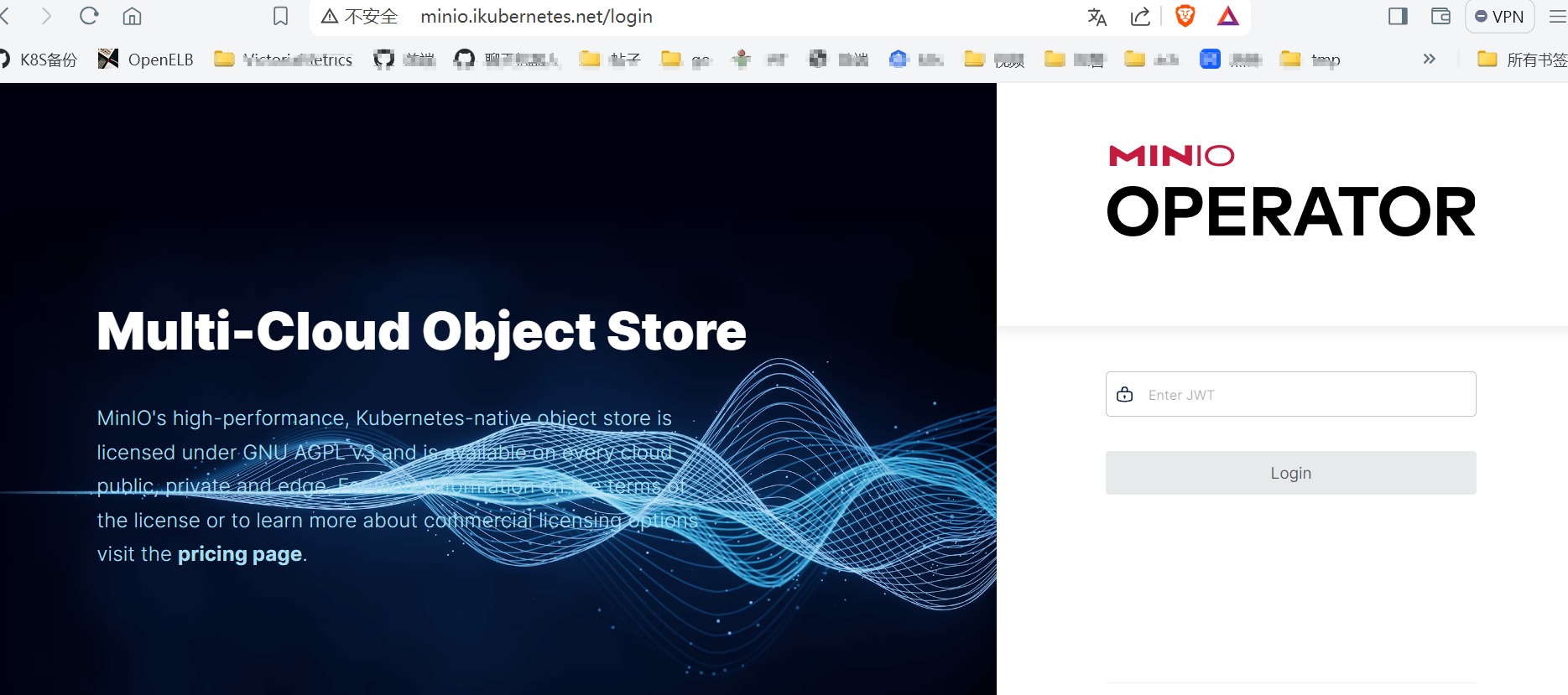This screenshot has height=695, width=1568.
Task: Click the lock icon in the JWT field
Action: point(1125,394)
